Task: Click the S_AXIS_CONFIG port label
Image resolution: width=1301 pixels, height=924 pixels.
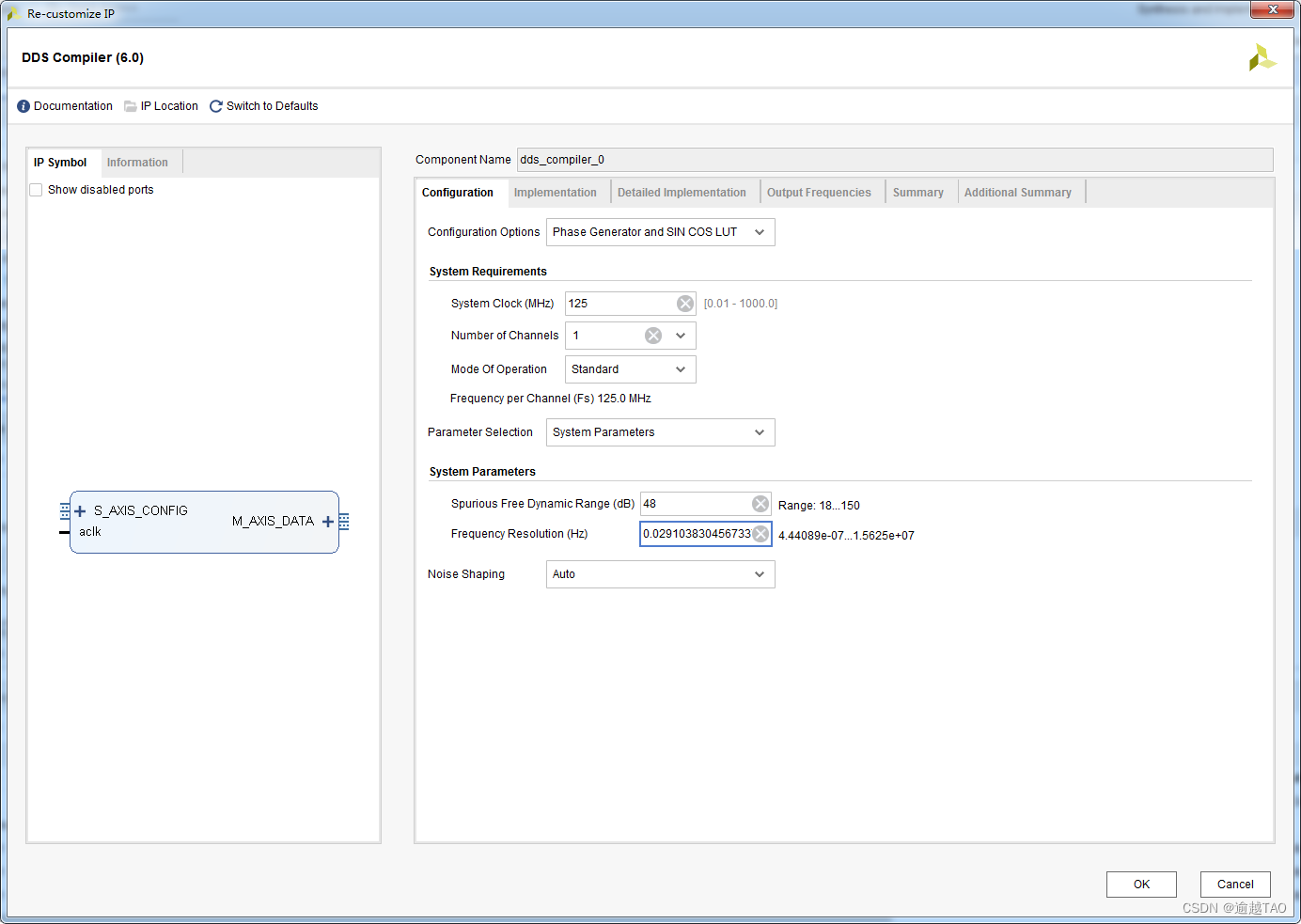Action: 141,511
